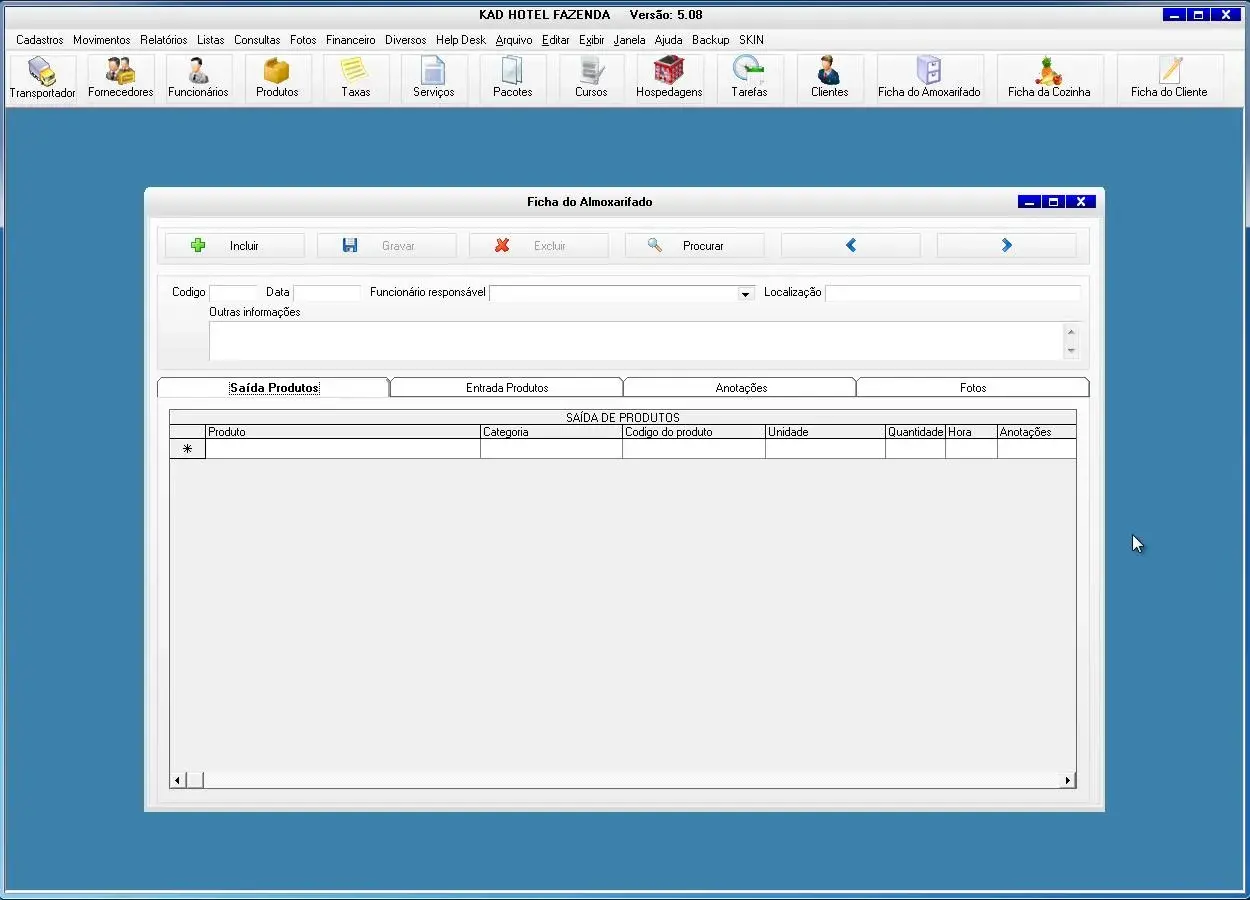Open the Transportador truck icon
1250x900 pixels.
[x=42, y=78]
